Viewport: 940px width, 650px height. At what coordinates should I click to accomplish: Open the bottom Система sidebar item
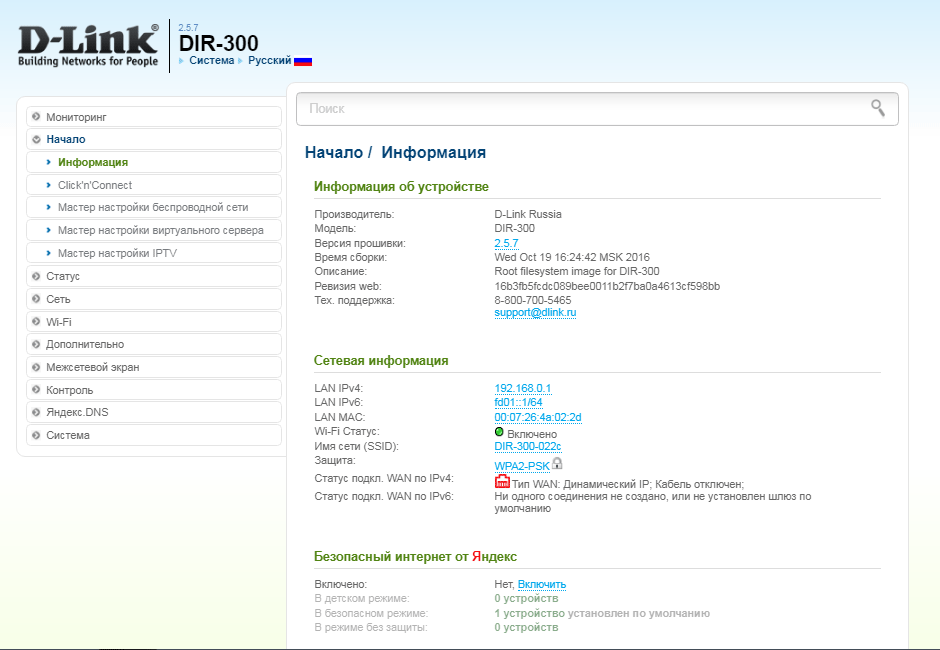click(154, 435)
